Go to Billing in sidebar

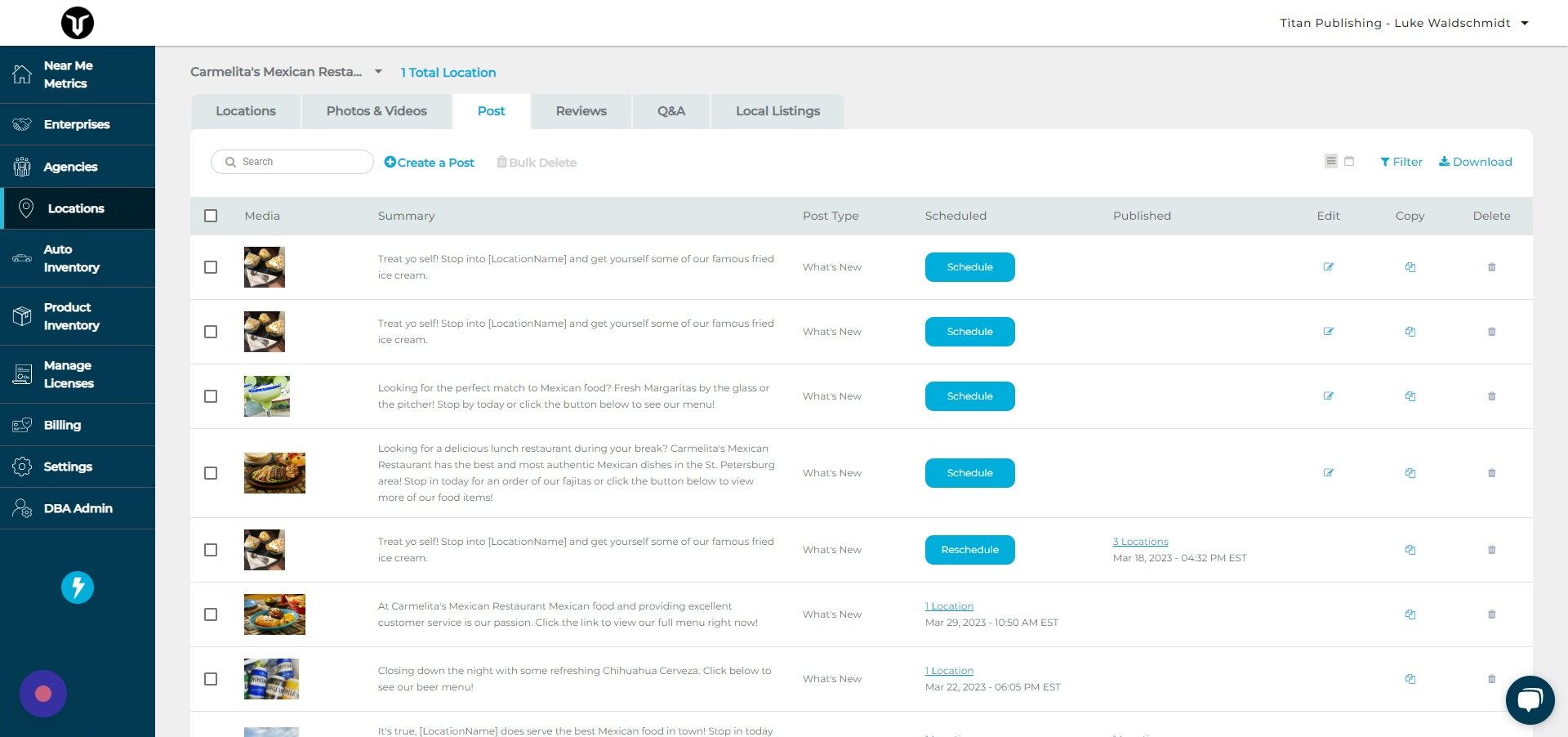[x=78, y=425]
